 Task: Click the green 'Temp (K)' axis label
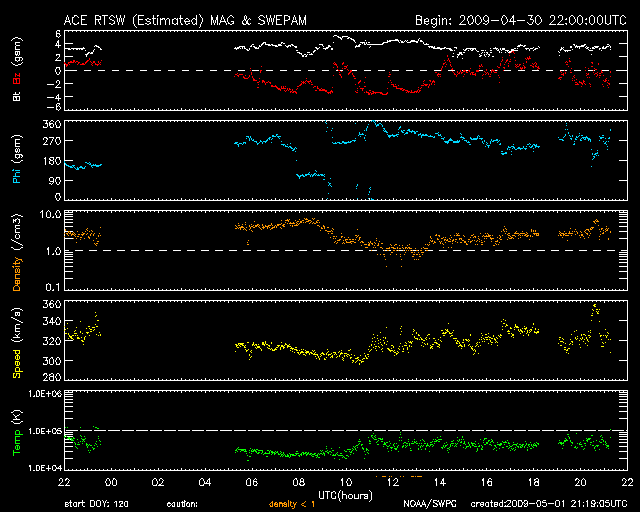(17, 433)
